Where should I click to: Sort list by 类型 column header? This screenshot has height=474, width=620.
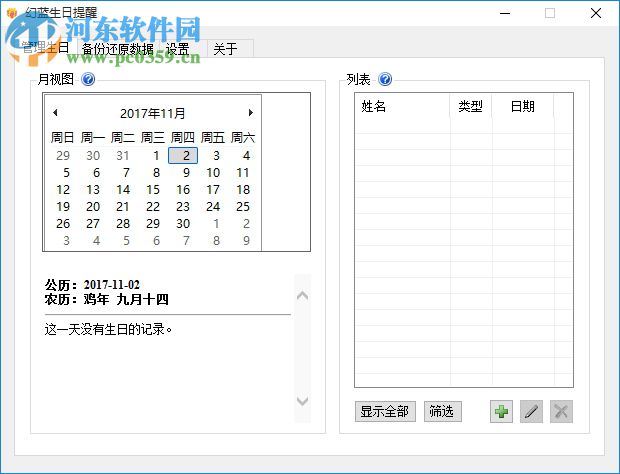coord(471,106)
